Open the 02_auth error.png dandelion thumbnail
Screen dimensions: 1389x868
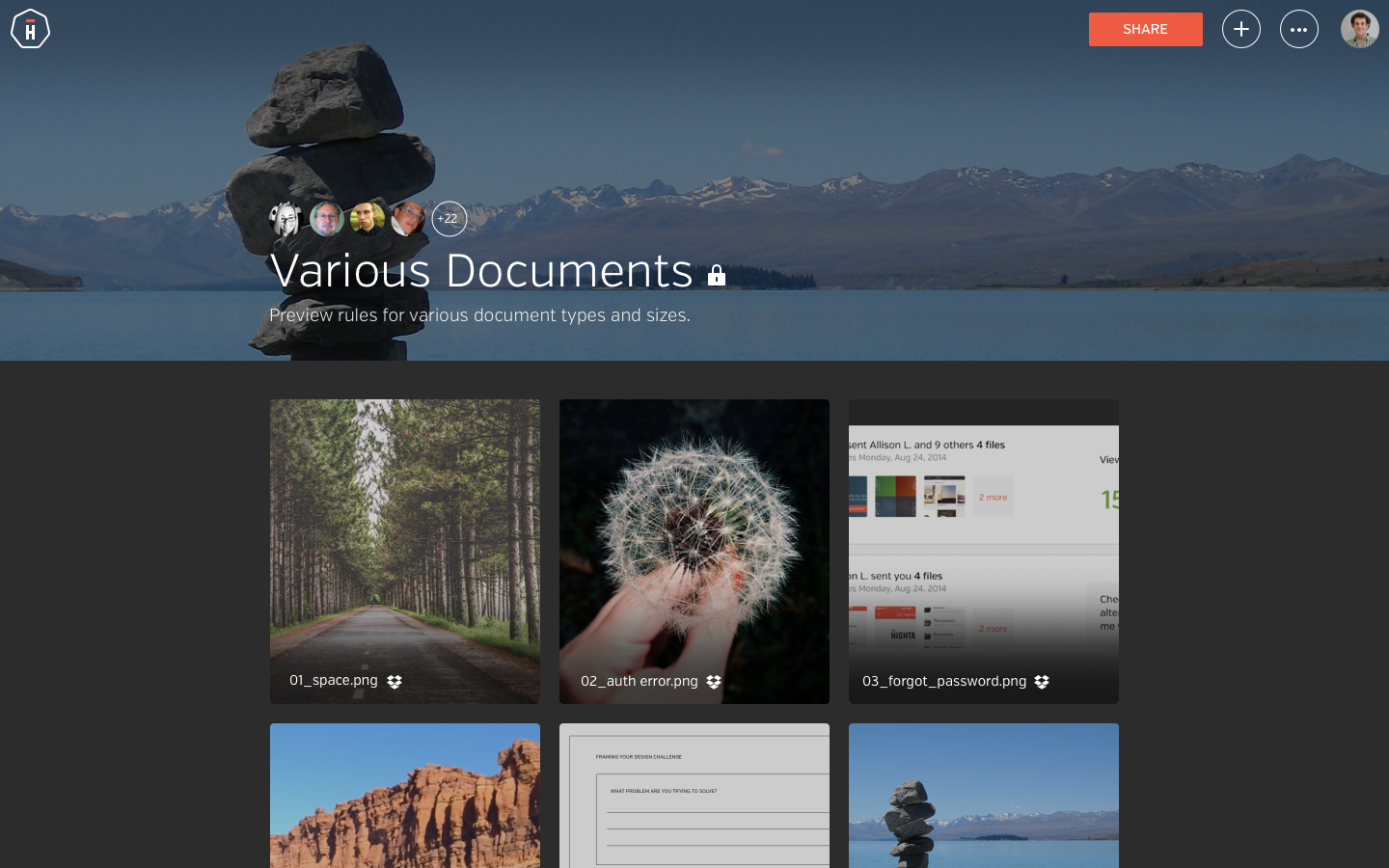point(694,552)
